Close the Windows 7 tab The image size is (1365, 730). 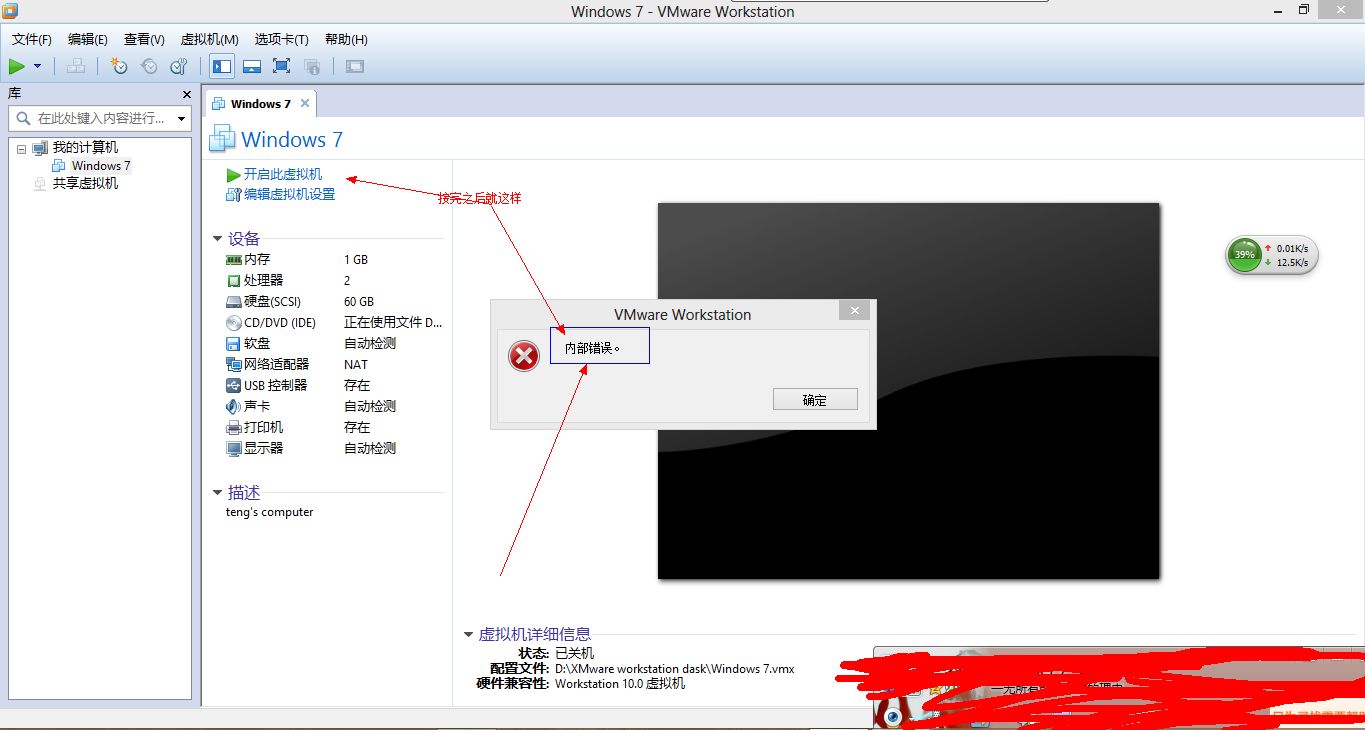tap(305, 103)
